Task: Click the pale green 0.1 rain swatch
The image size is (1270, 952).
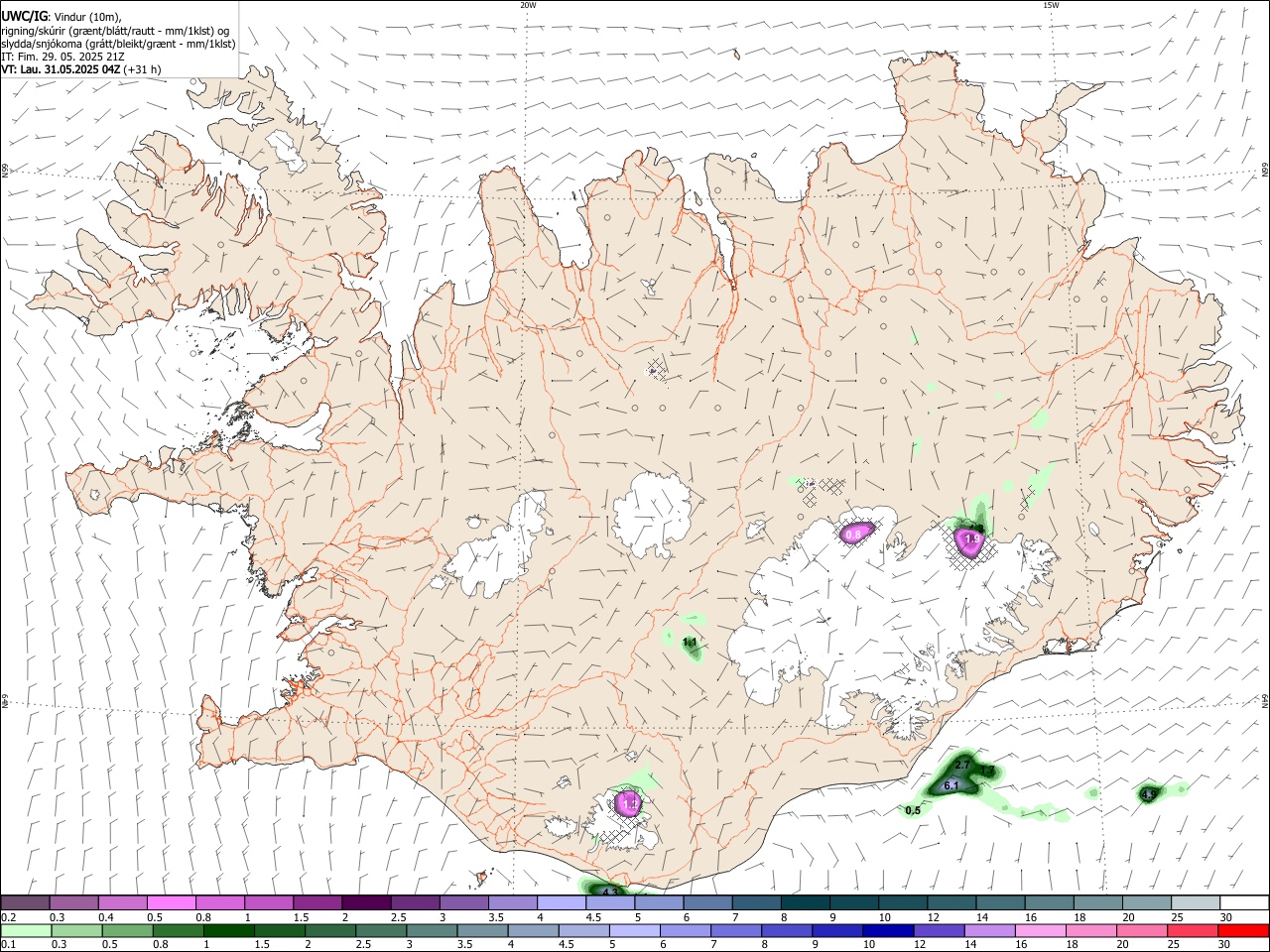Action: pyautogui.click(x=26, y=931)
